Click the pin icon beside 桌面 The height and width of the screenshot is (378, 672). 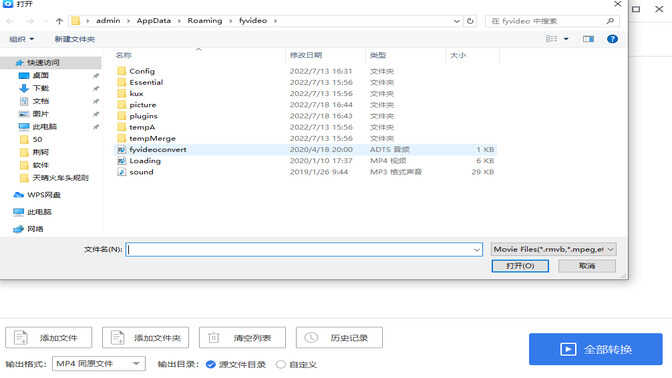tap(96, 76)
